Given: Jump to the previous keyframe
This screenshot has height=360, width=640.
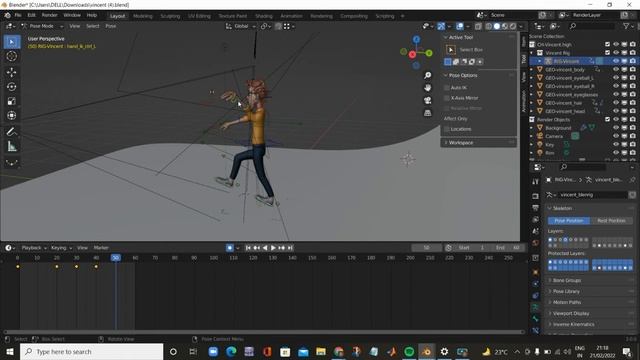Looking at the screenshot, I should 256,248.
